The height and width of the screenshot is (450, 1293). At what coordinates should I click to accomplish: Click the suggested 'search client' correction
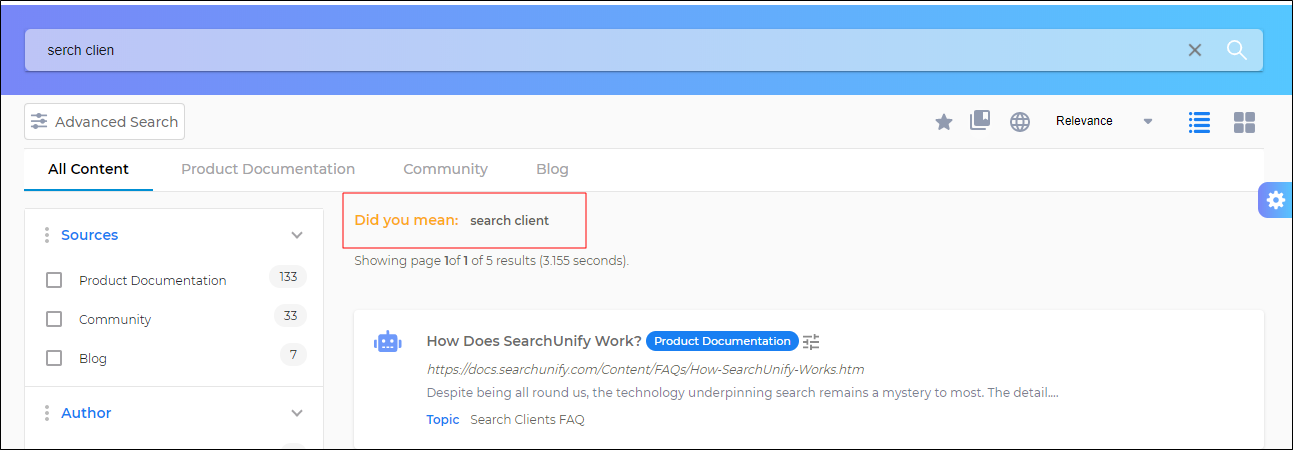click(x=509, y=221)
